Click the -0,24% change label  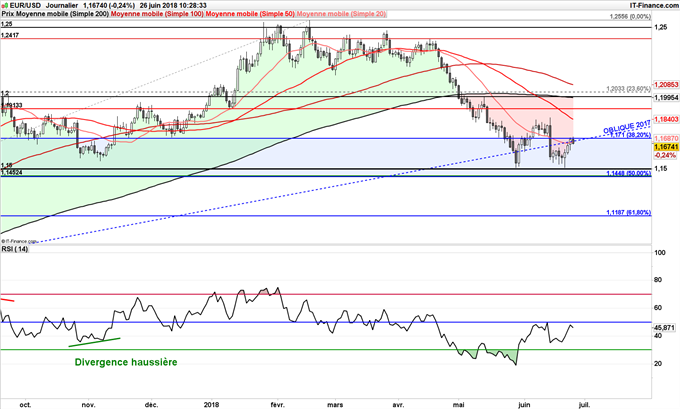pos(665,155)
